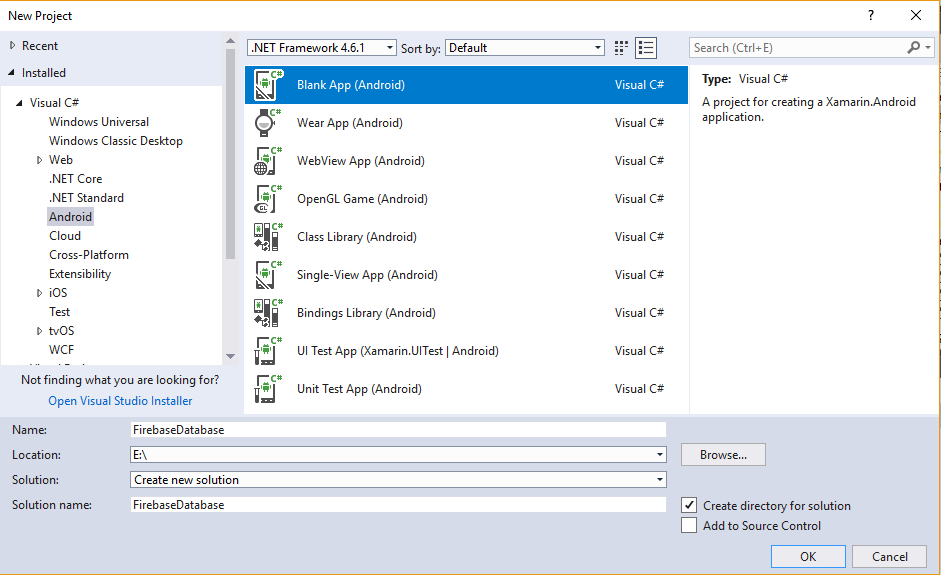941x575 pixels.
Task: Open the Sort by dropdown
Action: (x=525, y=48)
